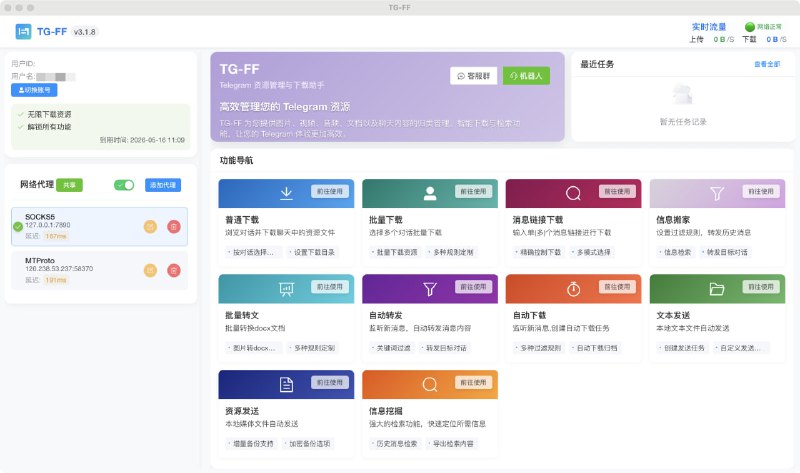Click the 转发目标对话 tag under 信息搬家
The height and width of the screenshot is (473, 800).
coord(725,252)
